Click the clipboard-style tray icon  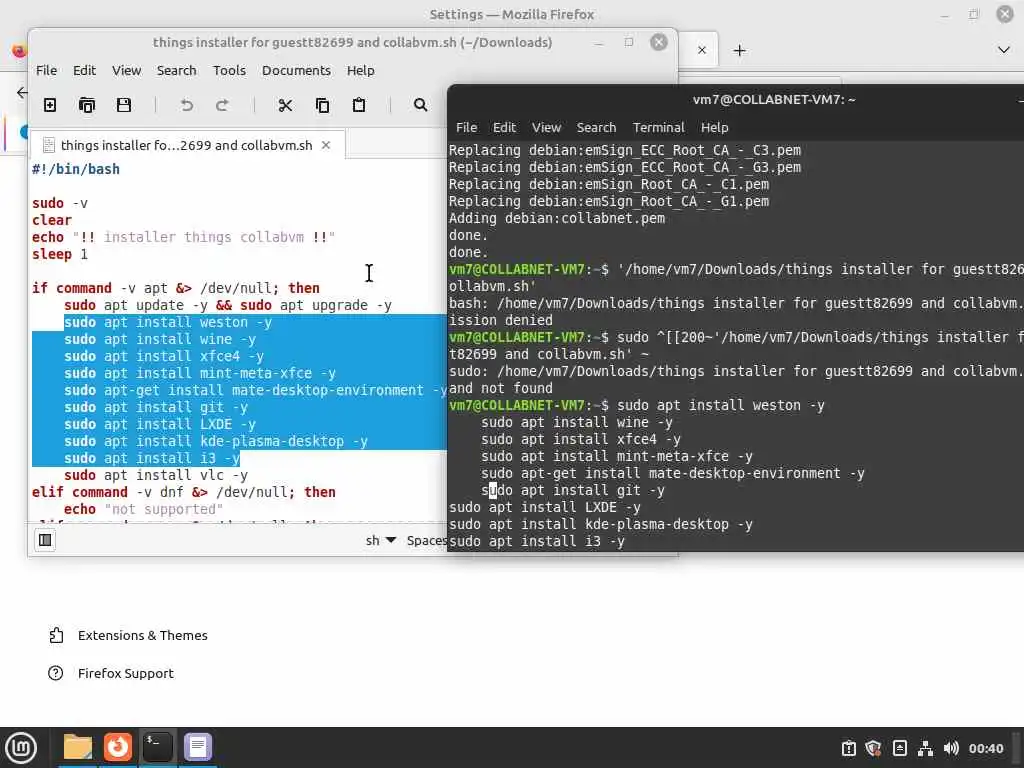(x=848, y=748)
